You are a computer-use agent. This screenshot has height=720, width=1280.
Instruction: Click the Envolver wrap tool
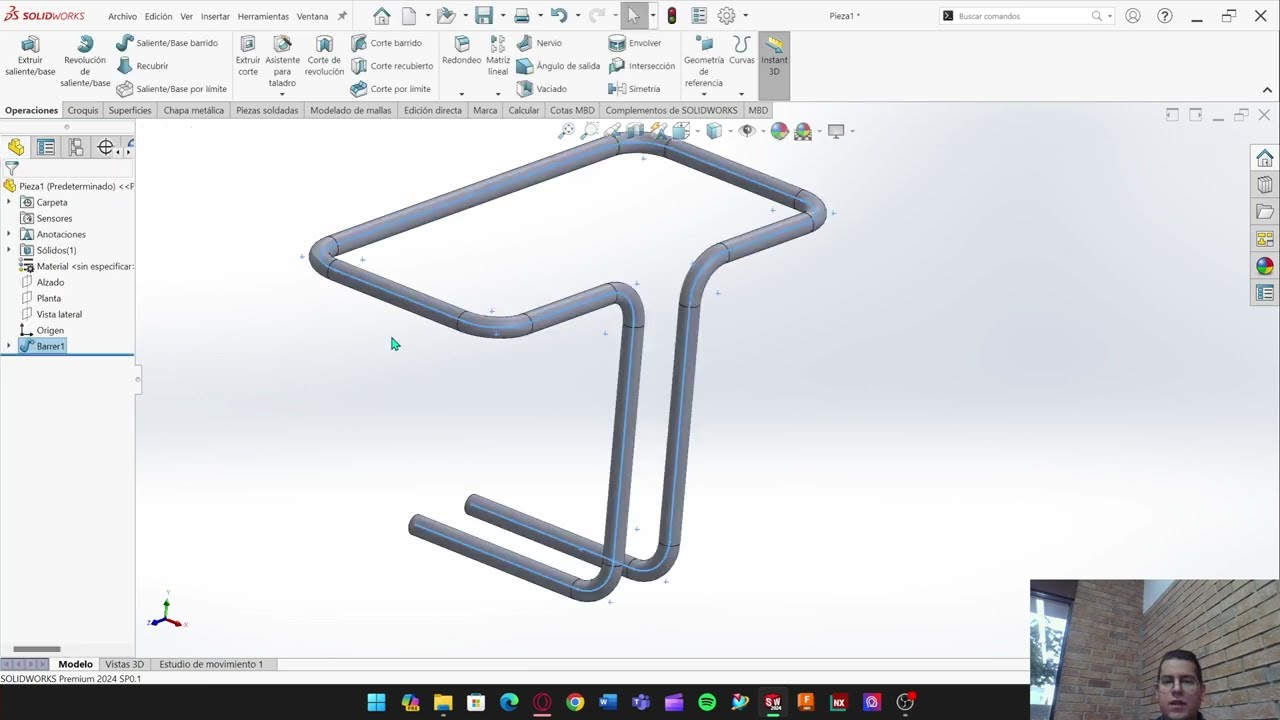point(635,43)
